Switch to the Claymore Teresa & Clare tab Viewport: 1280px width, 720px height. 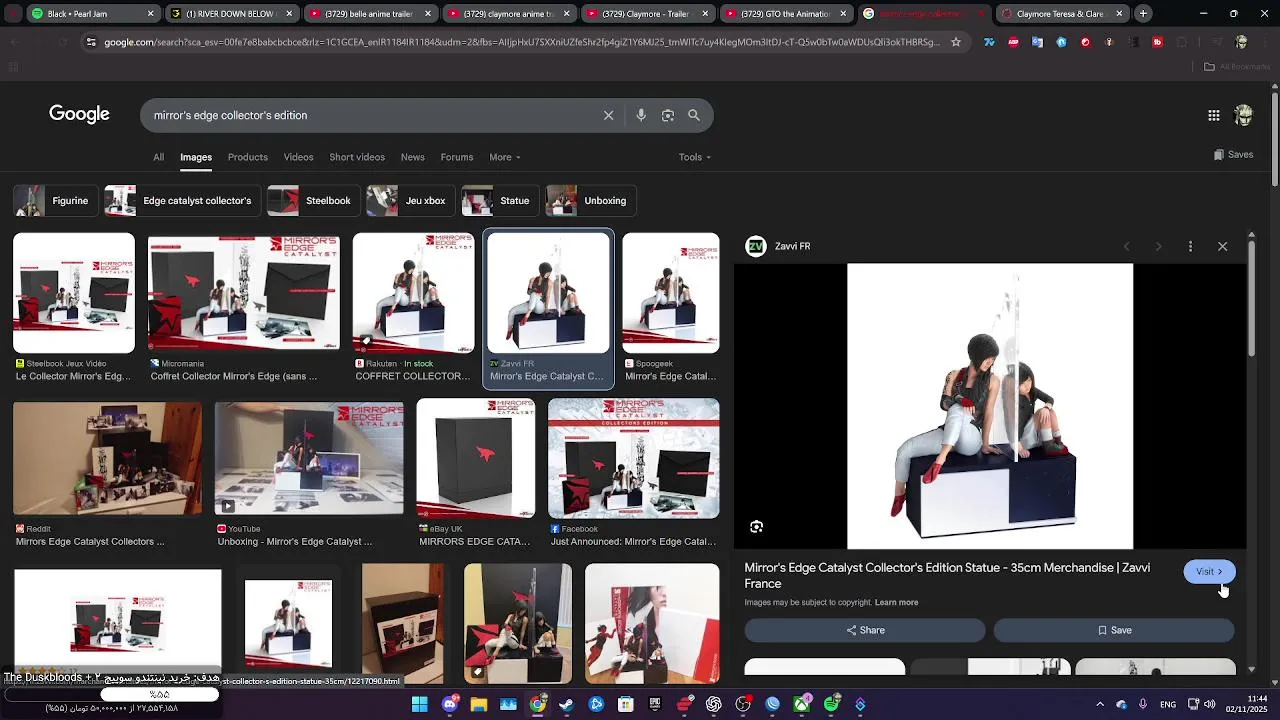tap(1063, 14)
